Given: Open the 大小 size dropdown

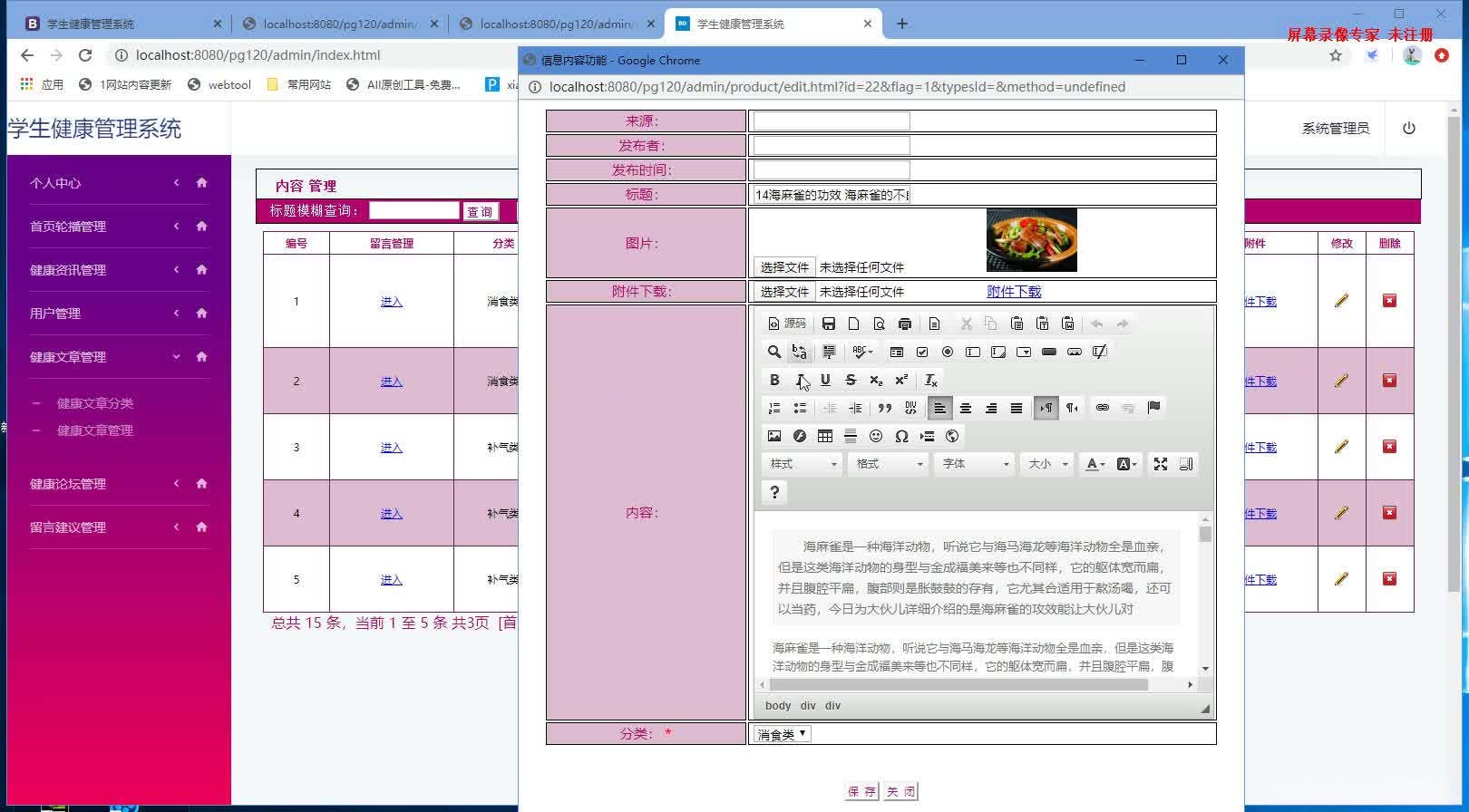Looking at the screenshot, I should pyautogui.click(x=1047, y=464).
